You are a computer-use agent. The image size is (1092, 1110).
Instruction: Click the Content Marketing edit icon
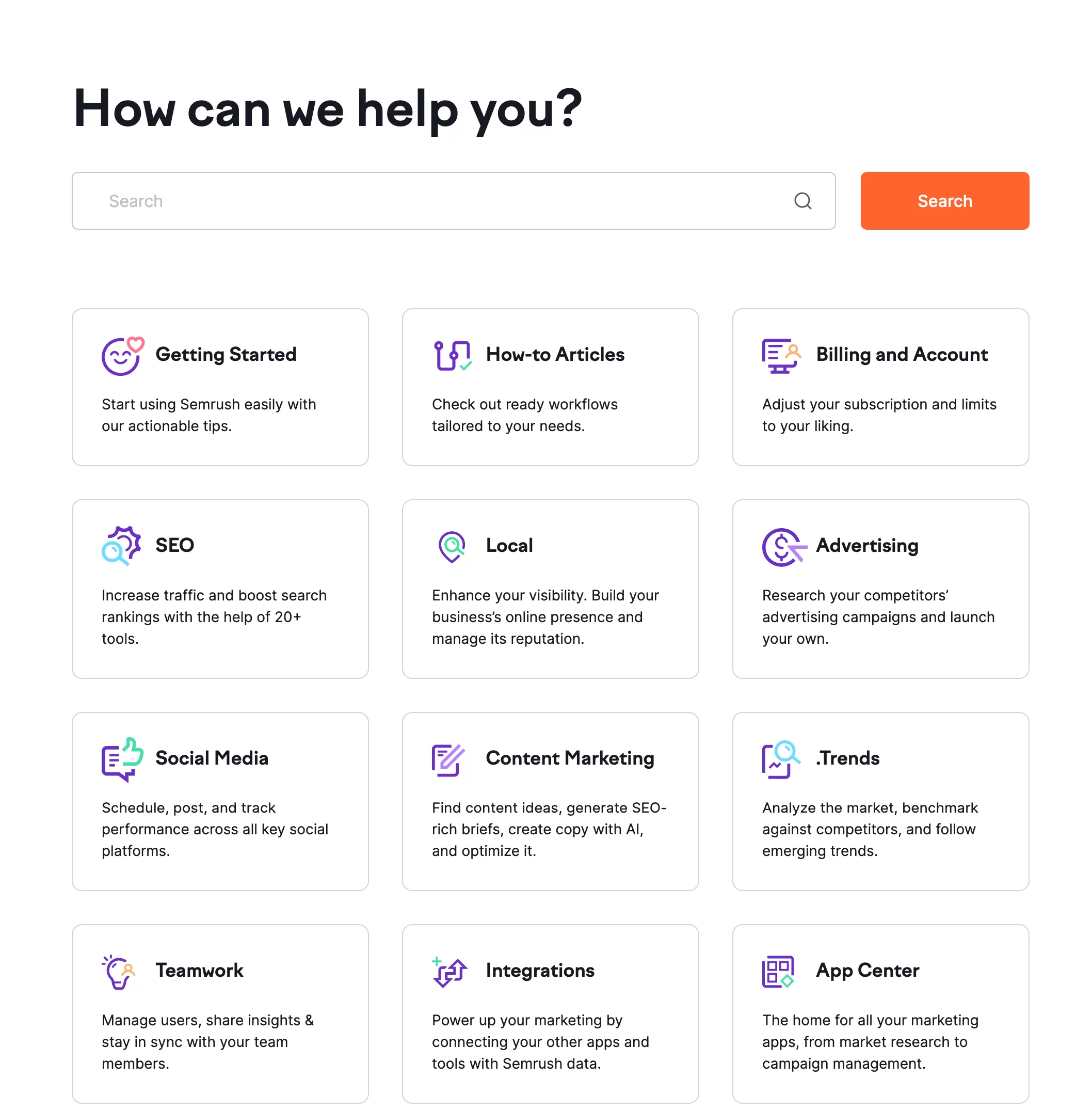[448, 756]
